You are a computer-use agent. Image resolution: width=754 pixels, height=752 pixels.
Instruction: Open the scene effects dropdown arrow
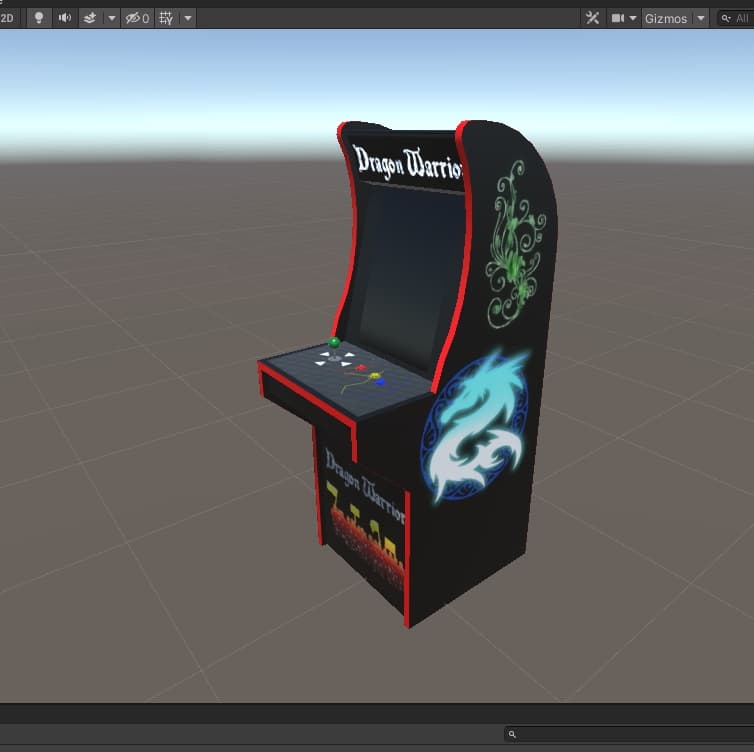pyautogui.click(x=110, y=18)
